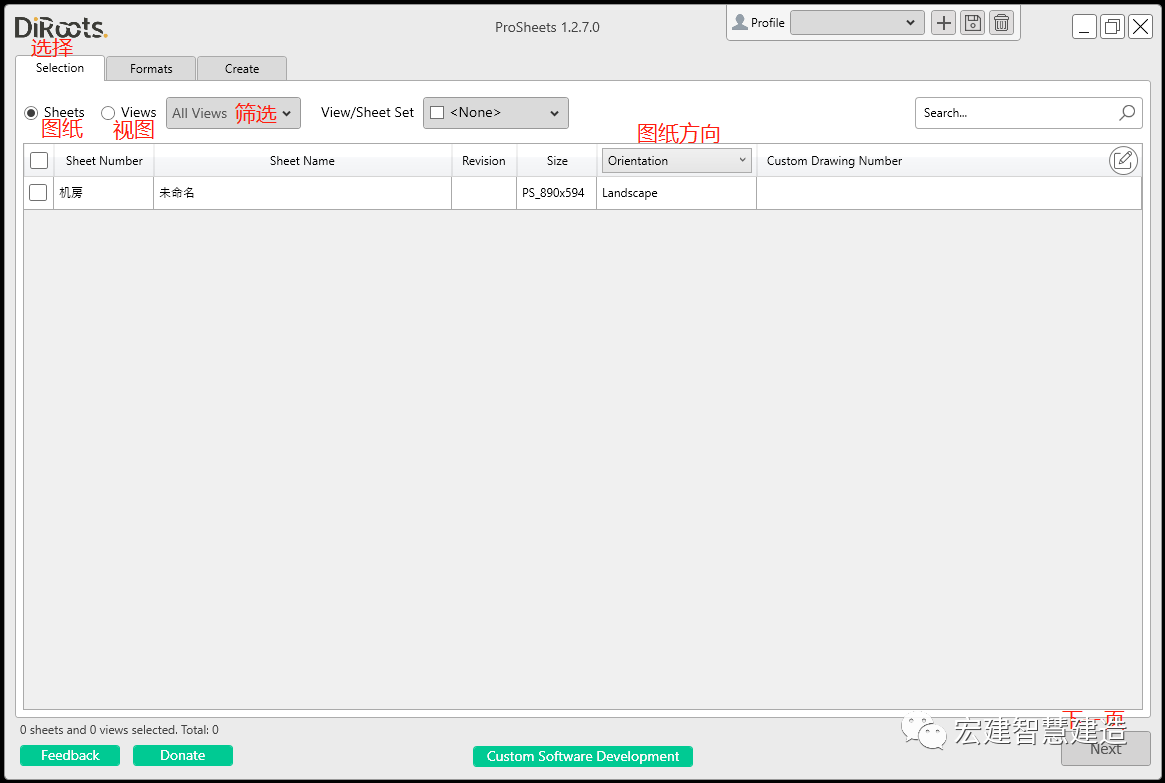Viewport: 1165px width, 783px height.
Task: Toggle the View/Sheet Set <None> checkbox
Action: pos(437,113)
